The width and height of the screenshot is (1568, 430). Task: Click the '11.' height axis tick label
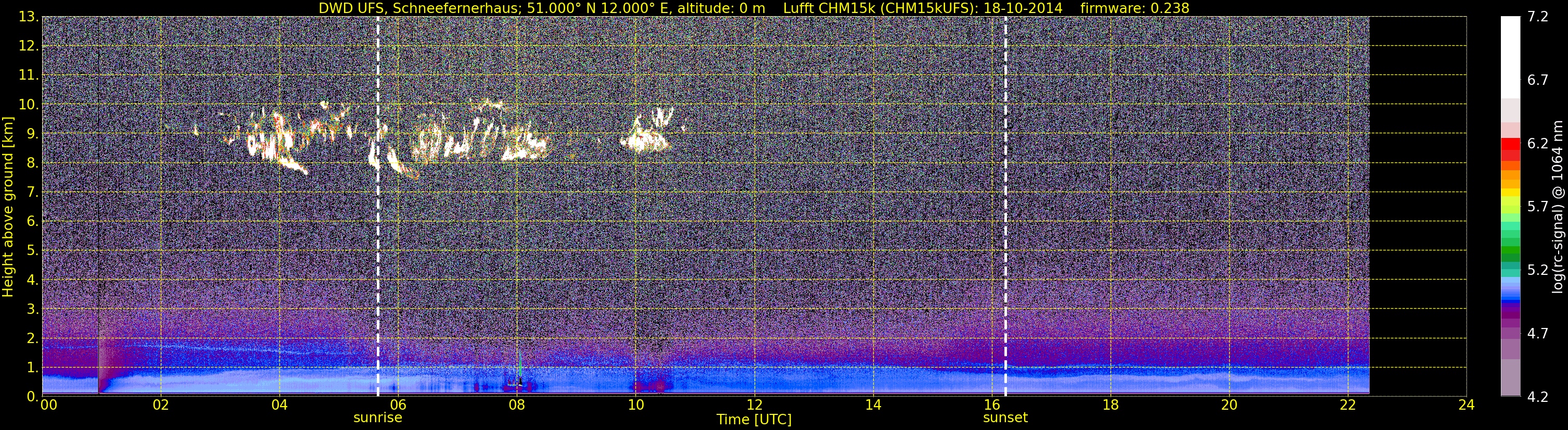[29, 75]
